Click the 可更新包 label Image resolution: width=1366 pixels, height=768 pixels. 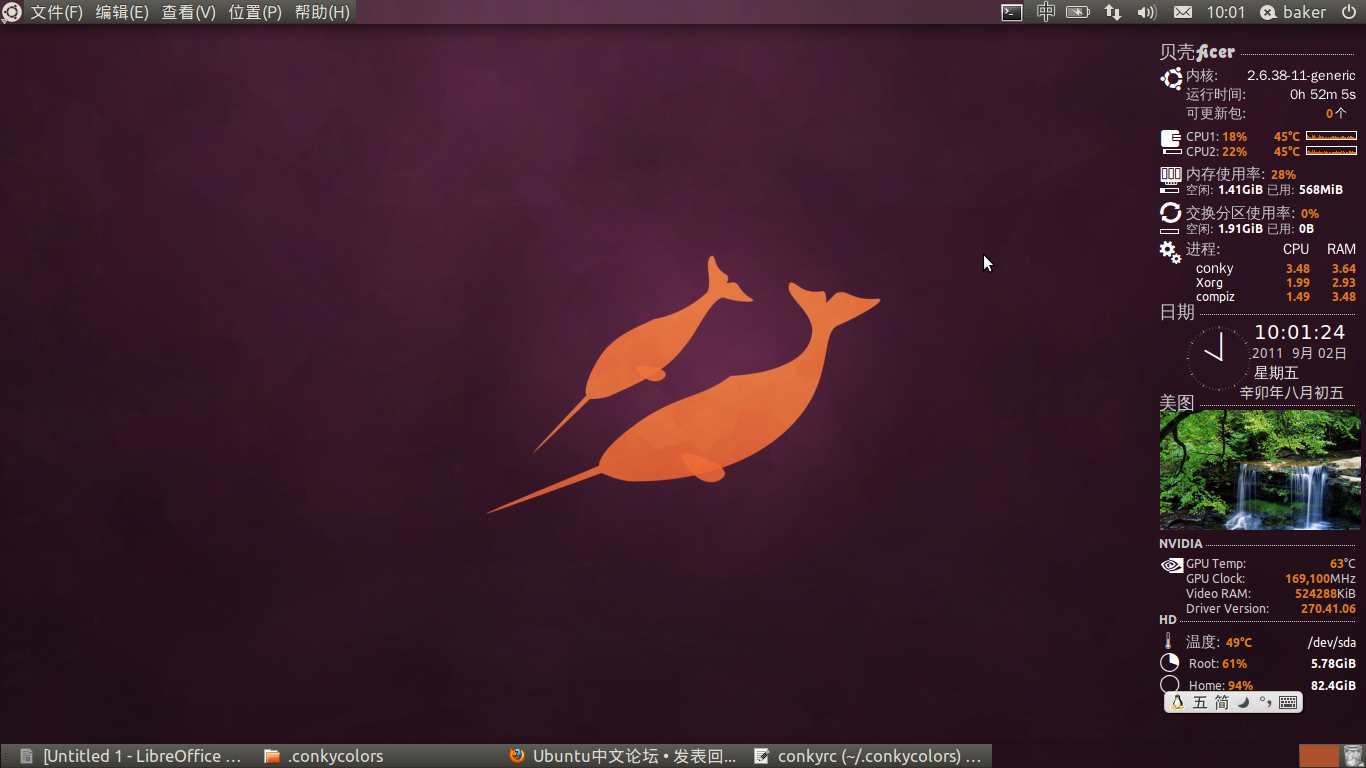pos(1216,113)
